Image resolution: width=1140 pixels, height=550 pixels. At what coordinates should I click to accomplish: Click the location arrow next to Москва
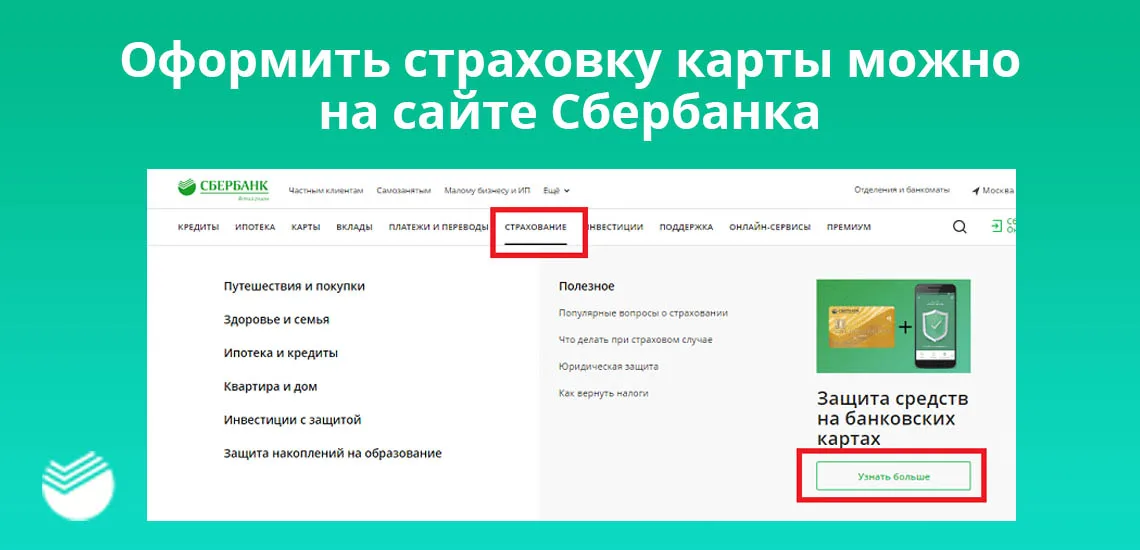pyautogui.click(x=975, y=190)
